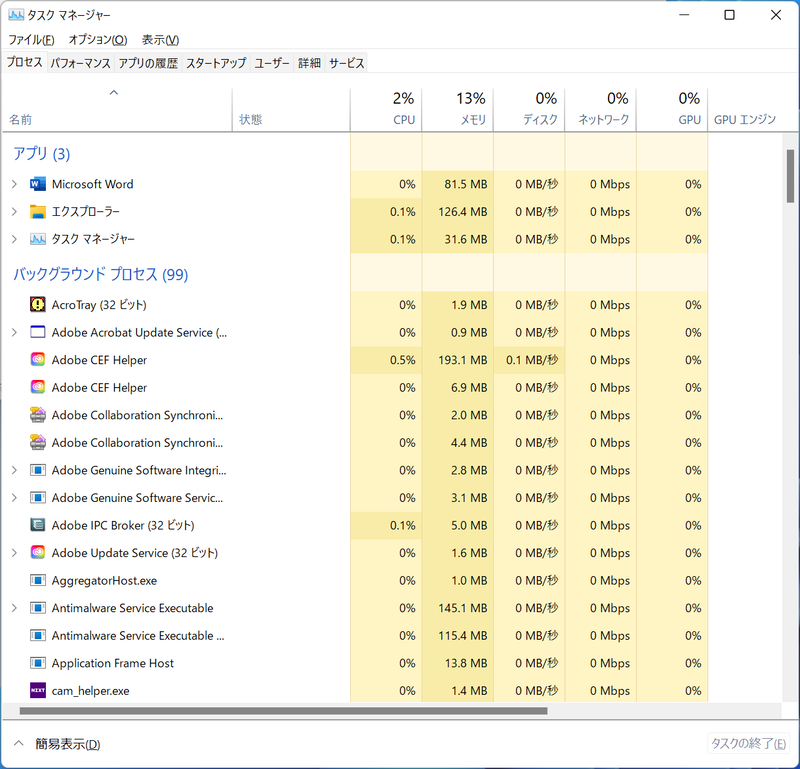Sort by the ディスク column header
Viewport: 800px width, 769px height.
point(529,110)
